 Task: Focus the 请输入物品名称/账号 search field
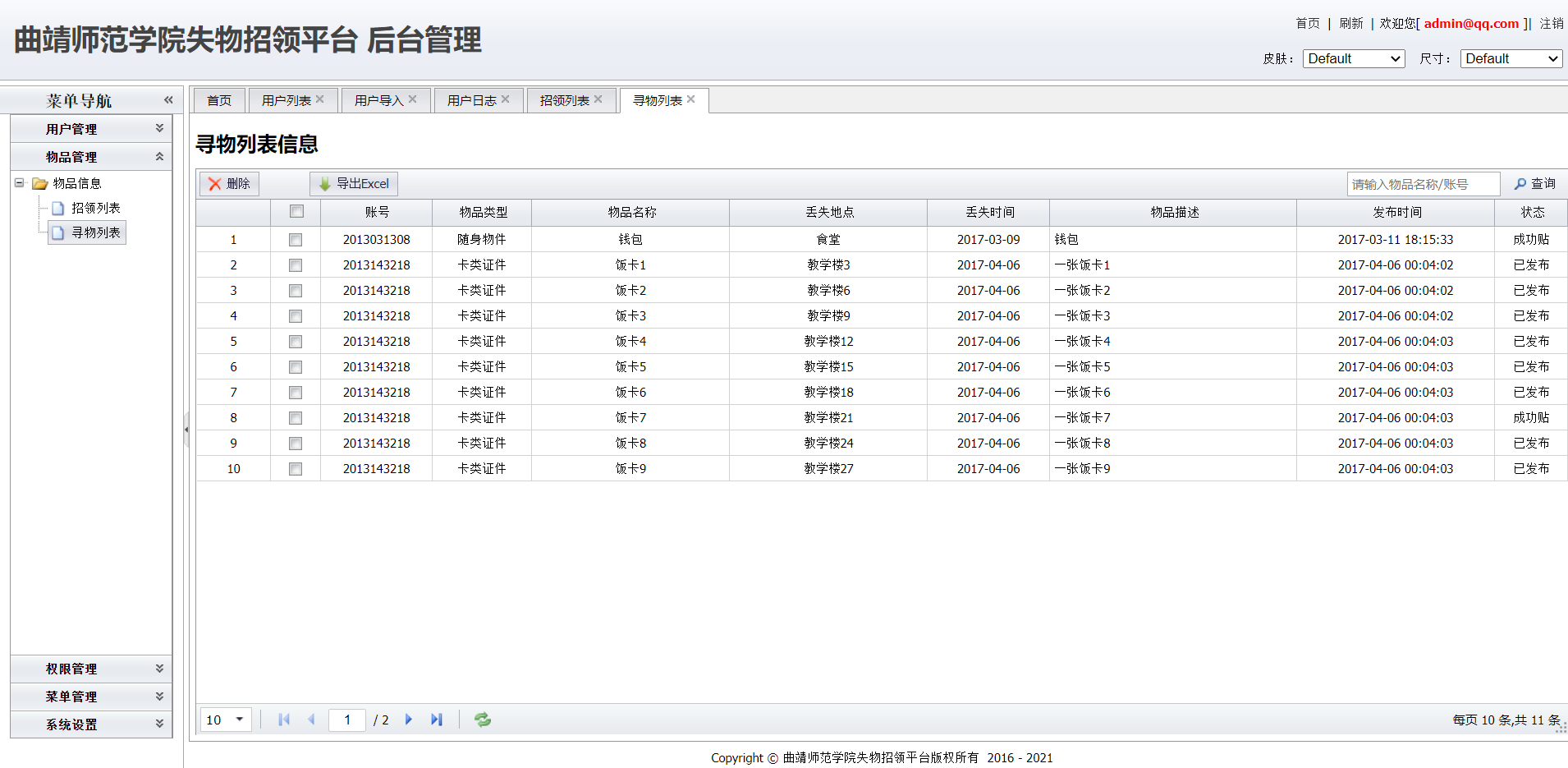pos(1424,184)
